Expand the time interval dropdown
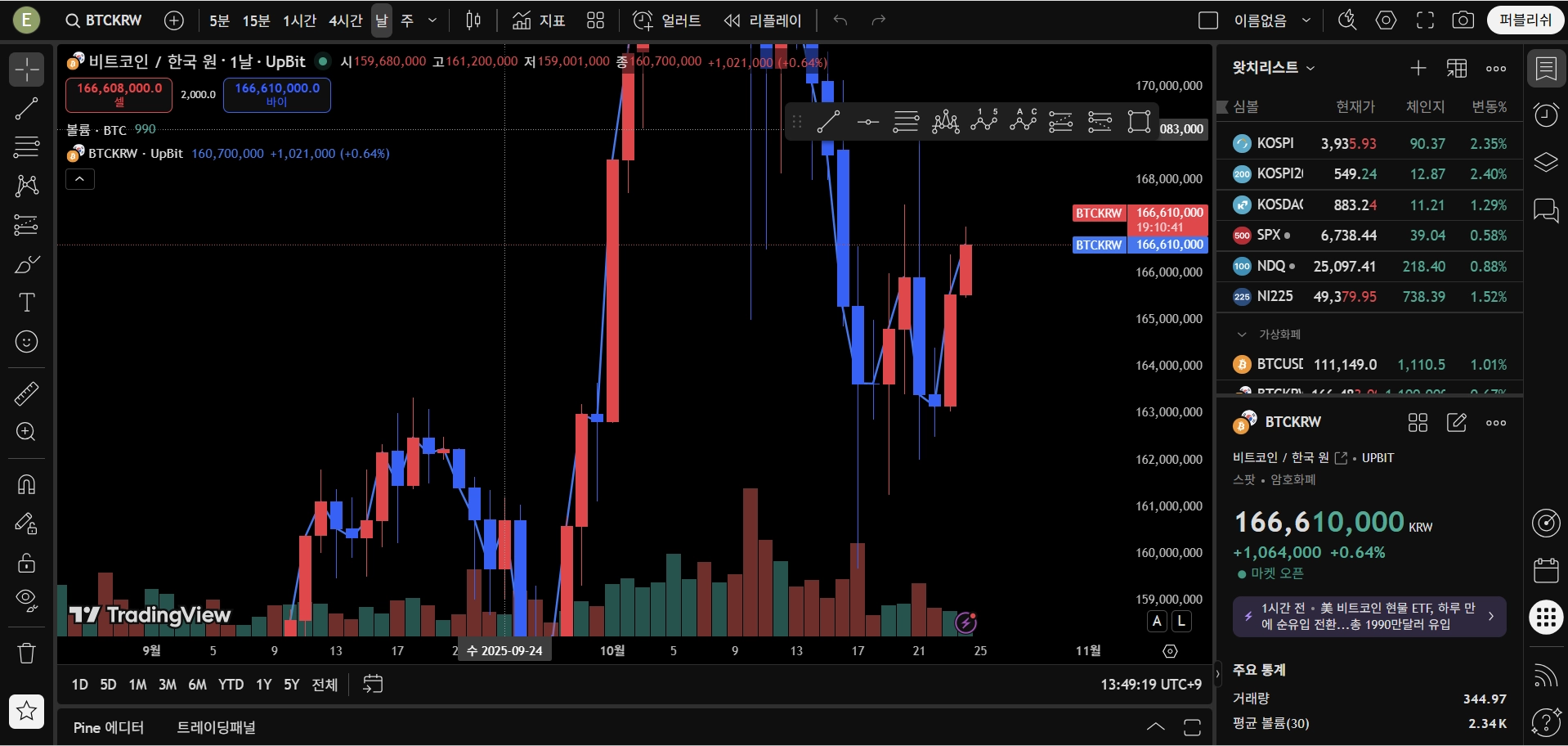This screenshot has width=1568, height=746. click(x=432, y=20)
